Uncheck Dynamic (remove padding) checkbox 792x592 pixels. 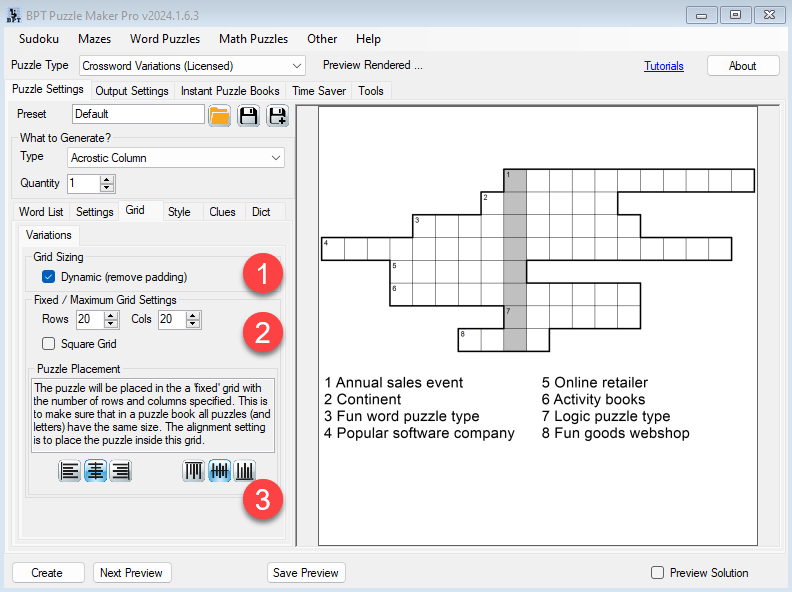pos(48,277)
